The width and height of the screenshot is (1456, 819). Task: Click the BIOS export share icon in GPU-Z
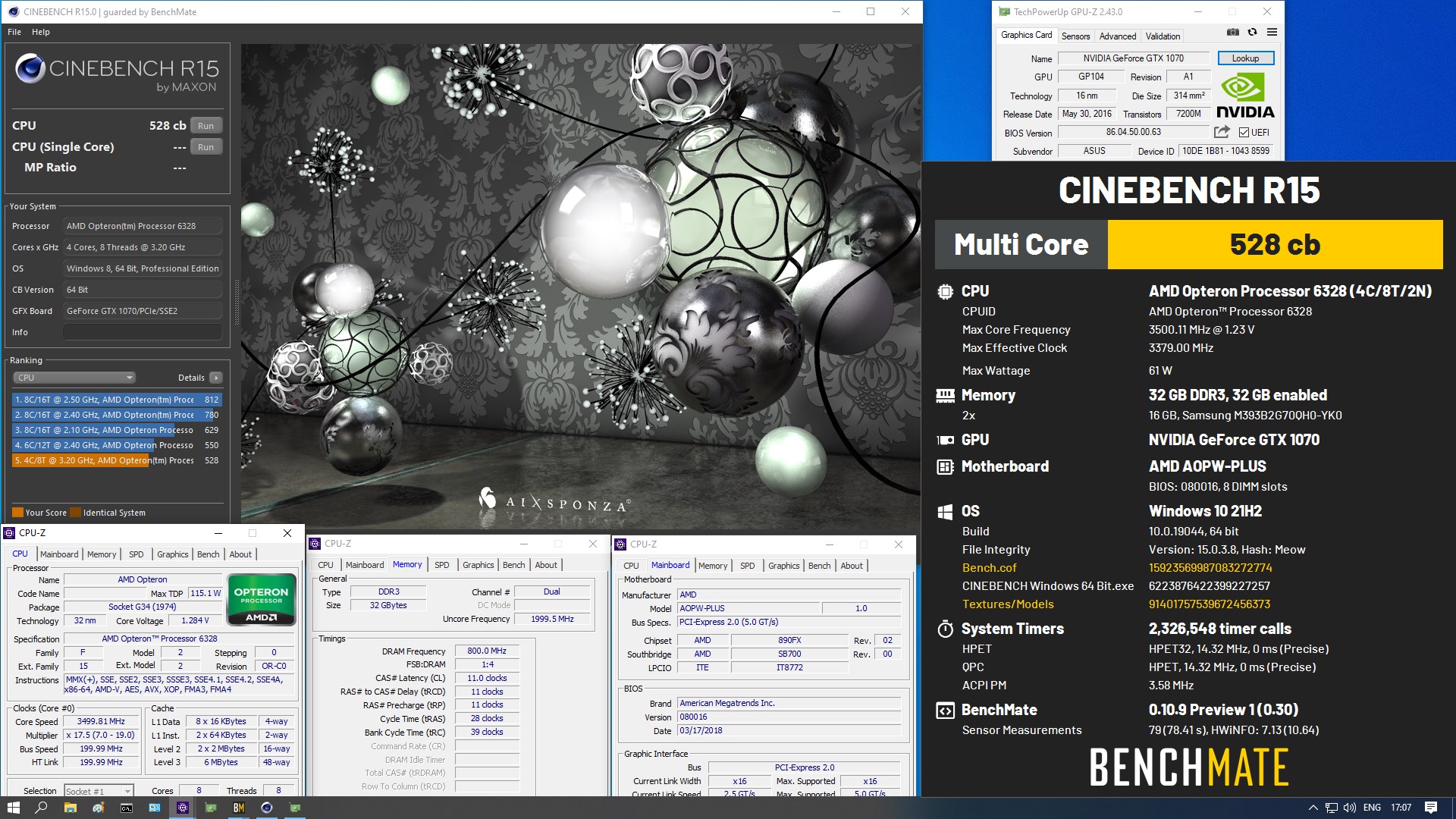coord(1222,132)
